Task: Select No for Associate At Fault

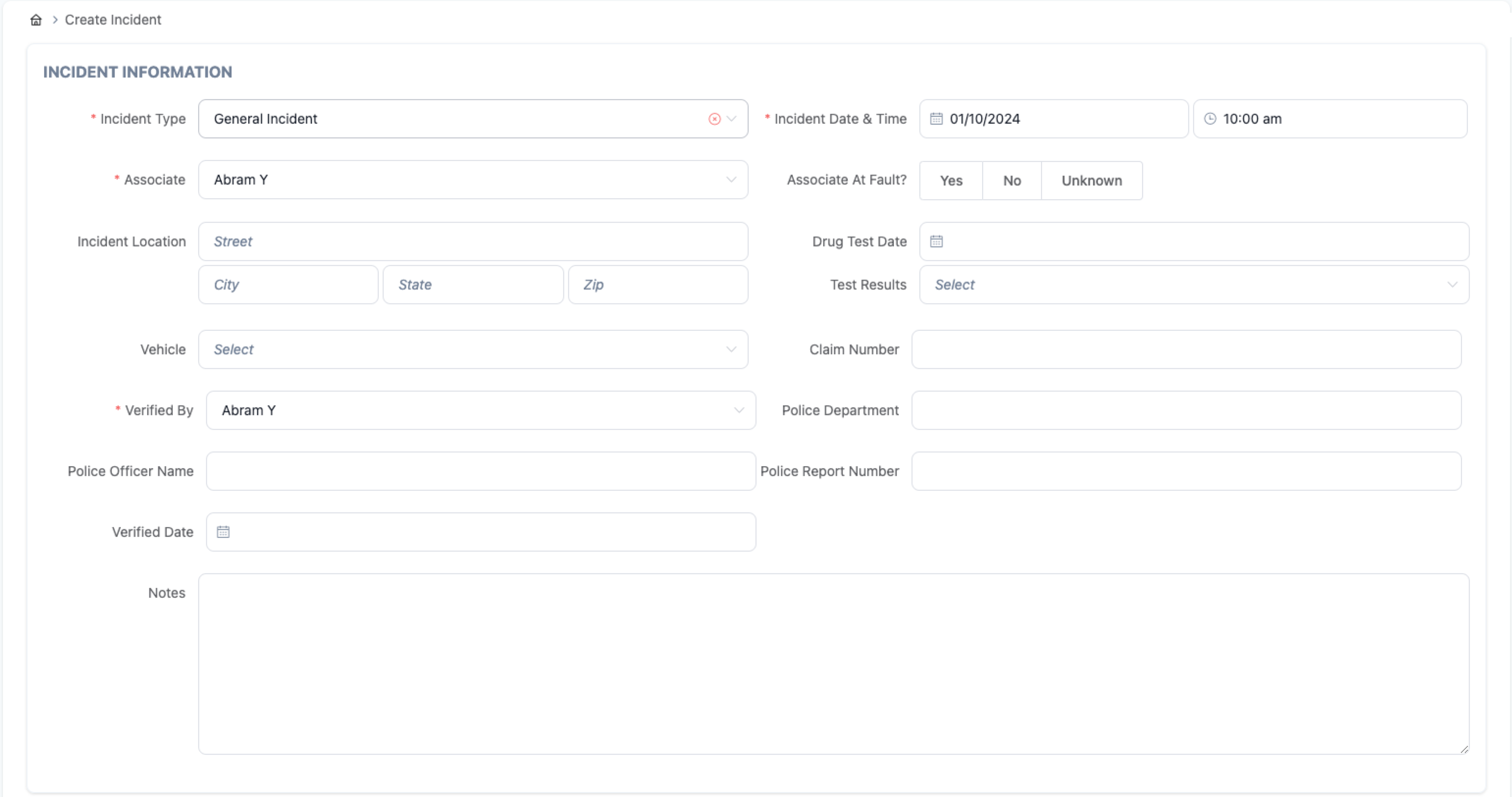Action: tap(1011, 181)
